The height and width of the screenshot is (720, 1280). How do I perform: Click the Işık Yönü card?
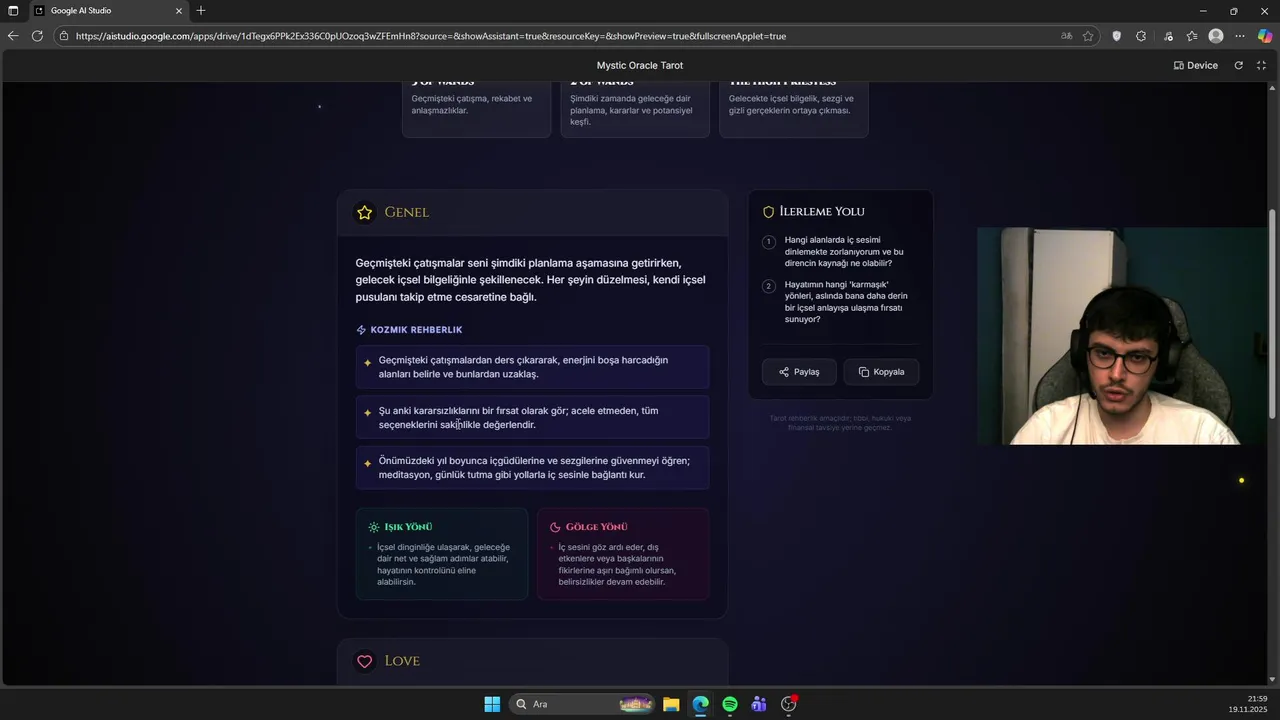[442, 554]
